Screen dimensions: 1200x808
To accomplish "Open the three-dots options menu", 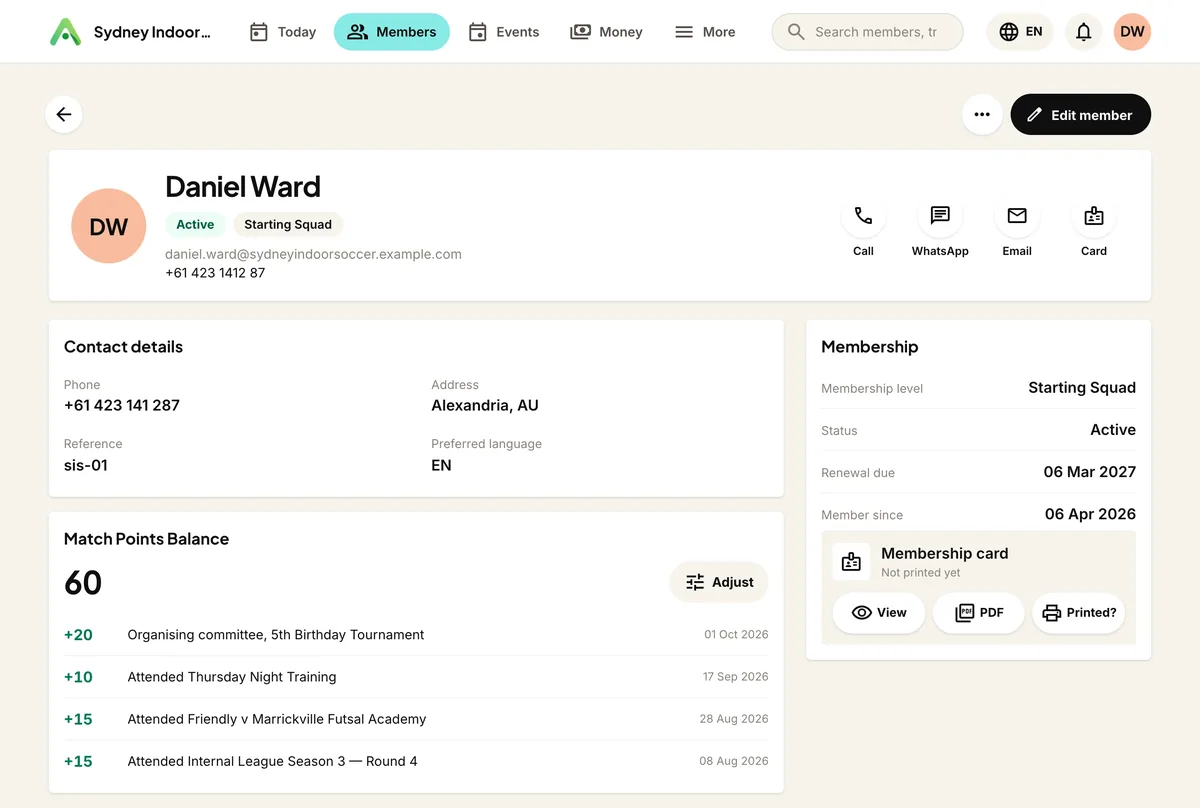I will (982, 114).
